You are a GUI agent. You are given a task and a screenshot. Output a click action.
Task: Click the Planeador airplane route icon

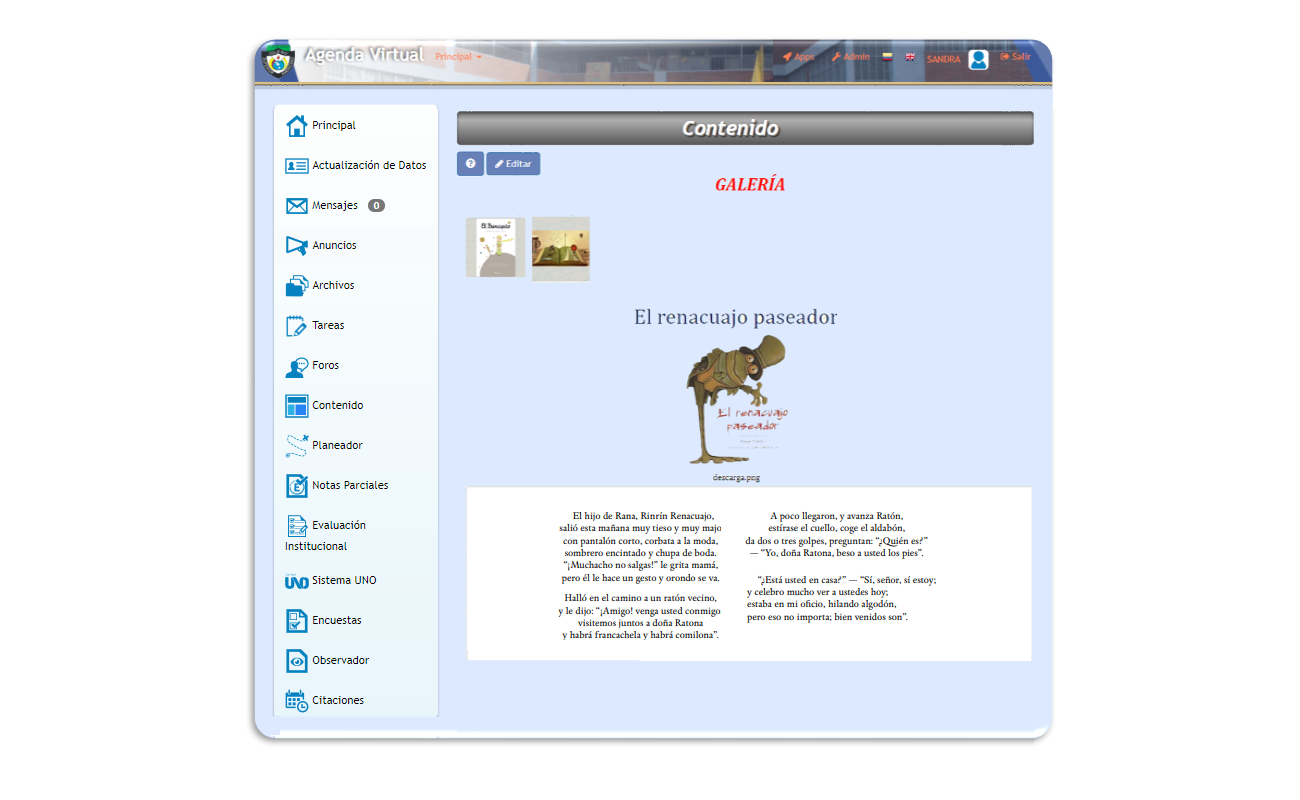[x=296, y=446]
